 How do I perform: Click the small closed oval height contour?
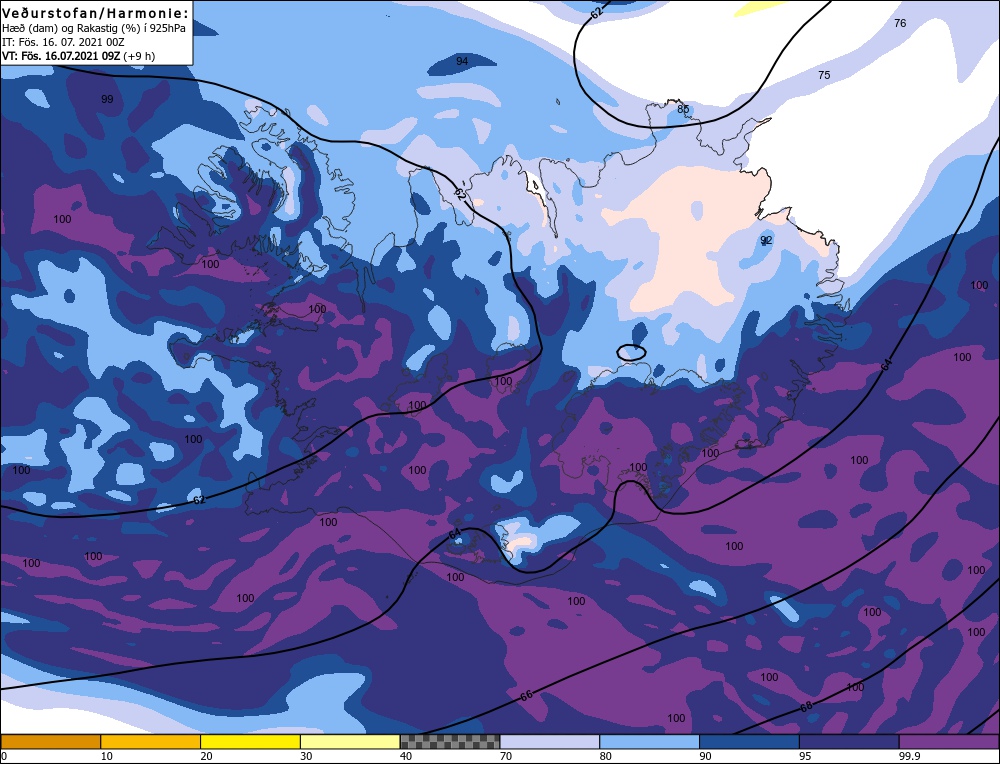tap(631, 352)
